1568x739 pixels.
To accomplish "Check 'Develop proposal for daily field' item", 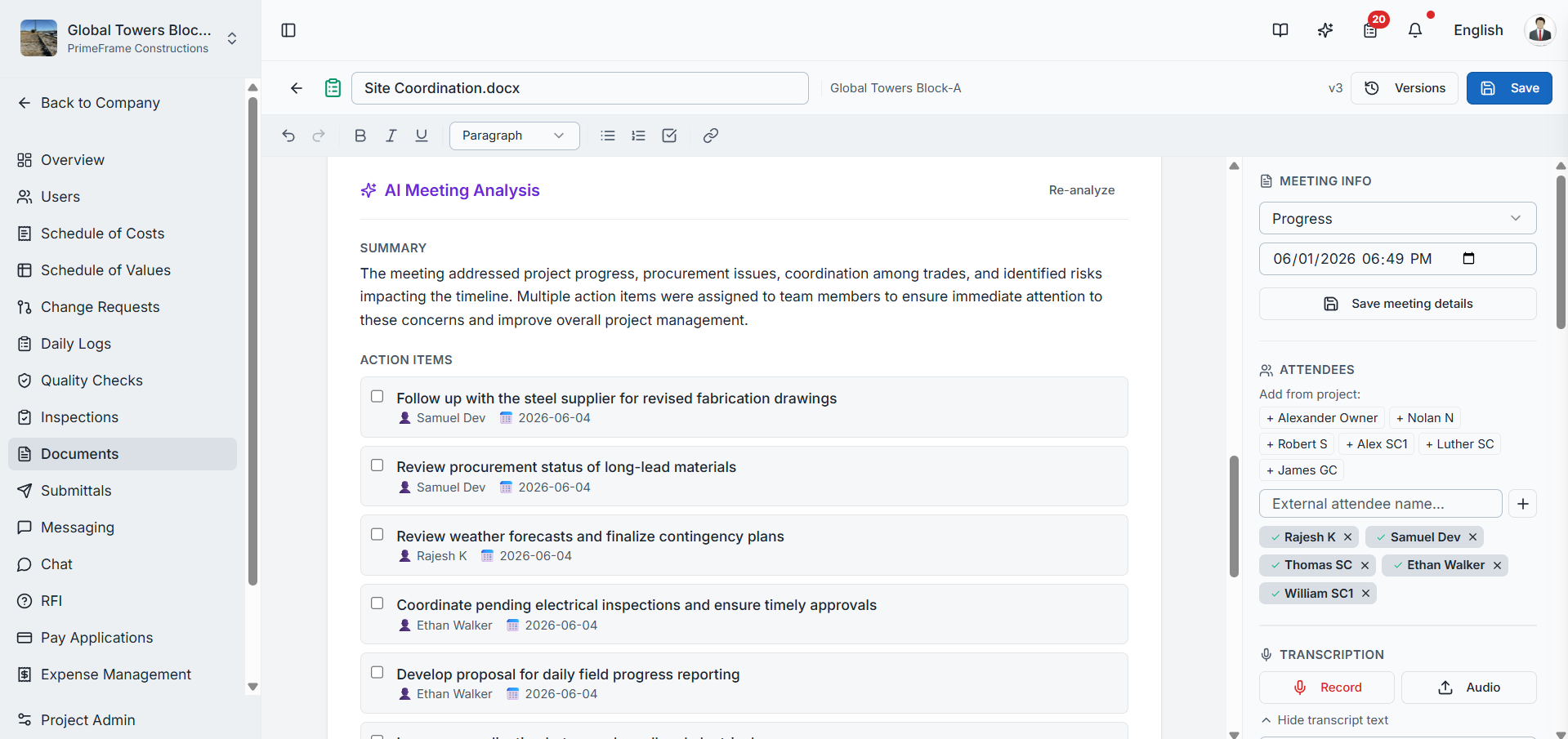I will [x=377, y=672].
